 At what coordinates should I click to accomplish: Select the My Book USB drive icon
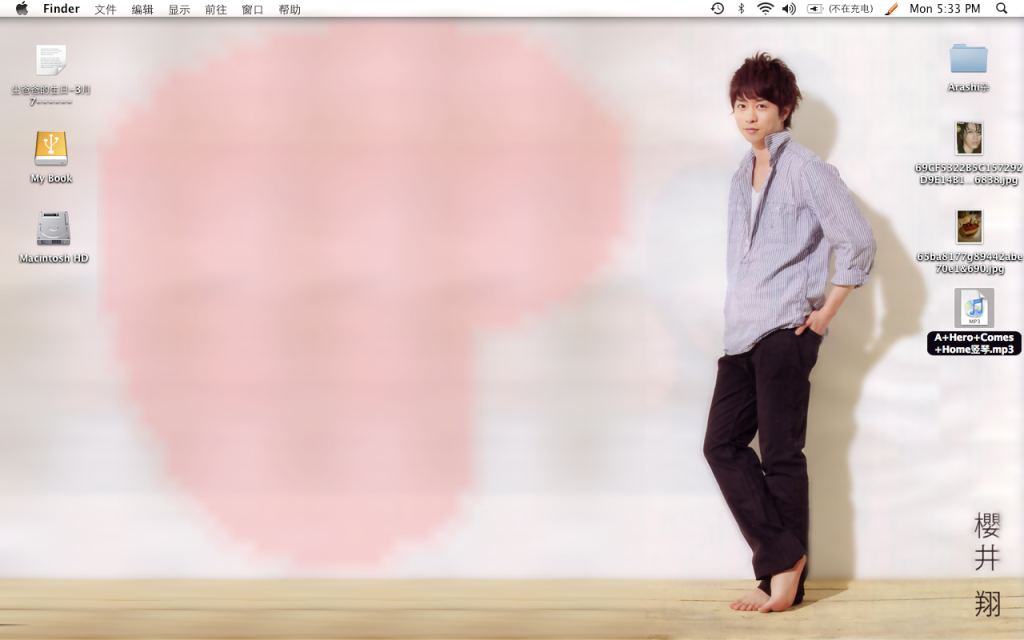(x=51, y=149)
